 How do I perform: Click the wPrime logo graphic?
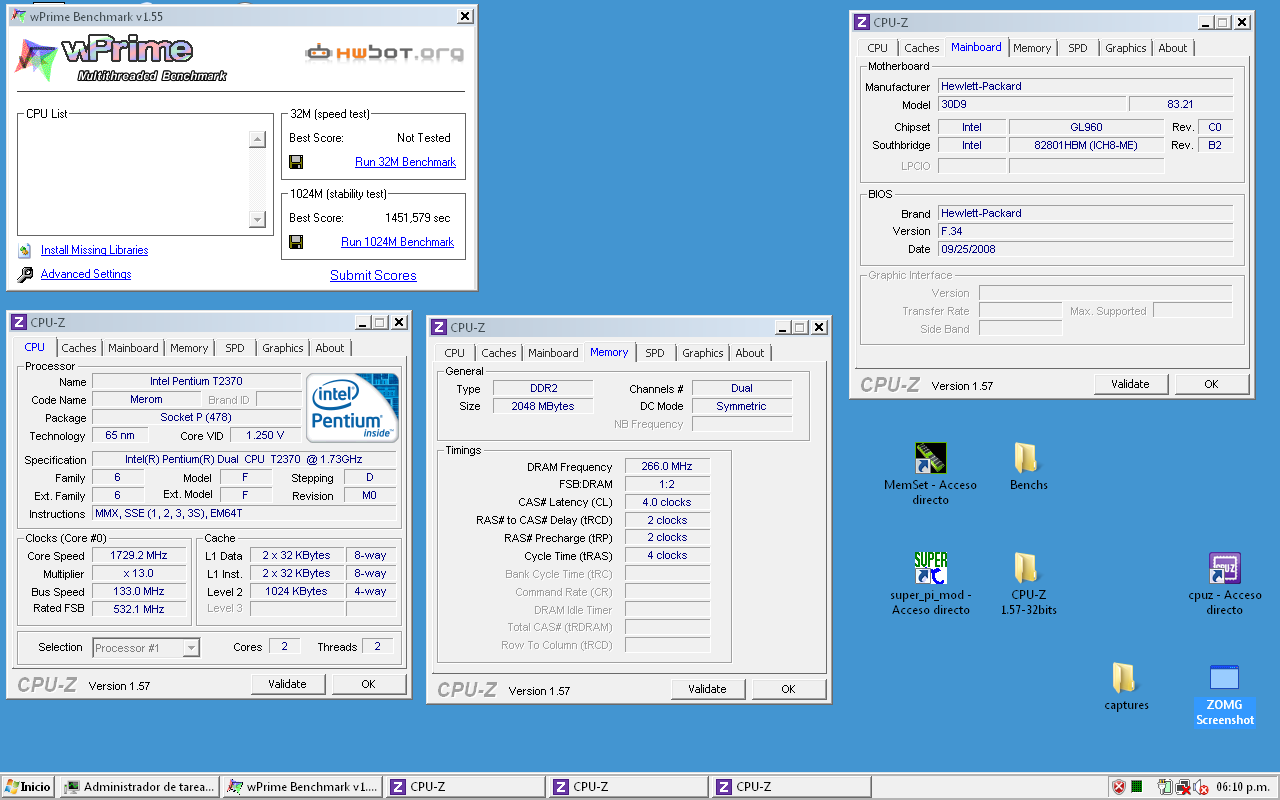coord(122,58)
